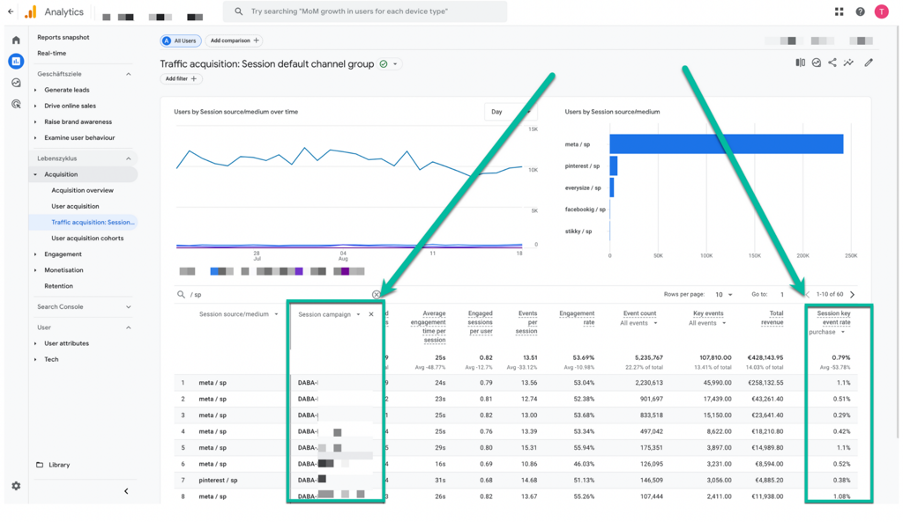Click the customize report pencil icon
This screenshot has width=904, height=522.
tap(868, 62)
